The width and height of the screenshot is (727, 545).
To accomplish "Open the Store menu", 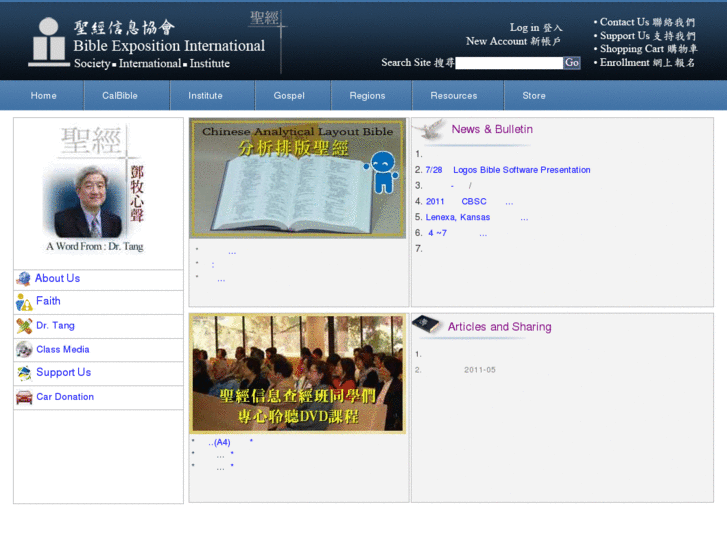I will tap(534, 96).
